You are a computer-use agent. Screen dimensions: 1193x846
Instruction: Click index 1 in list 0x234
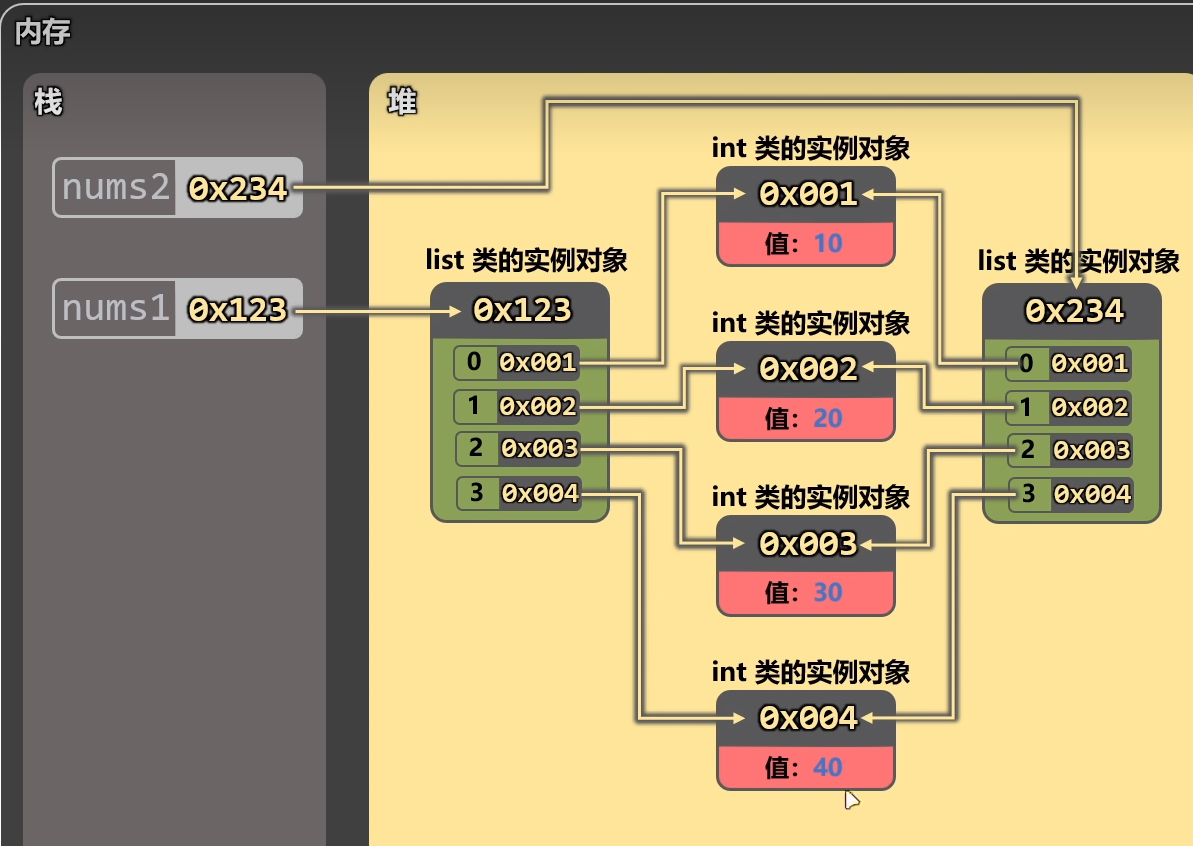point(1026,408)
